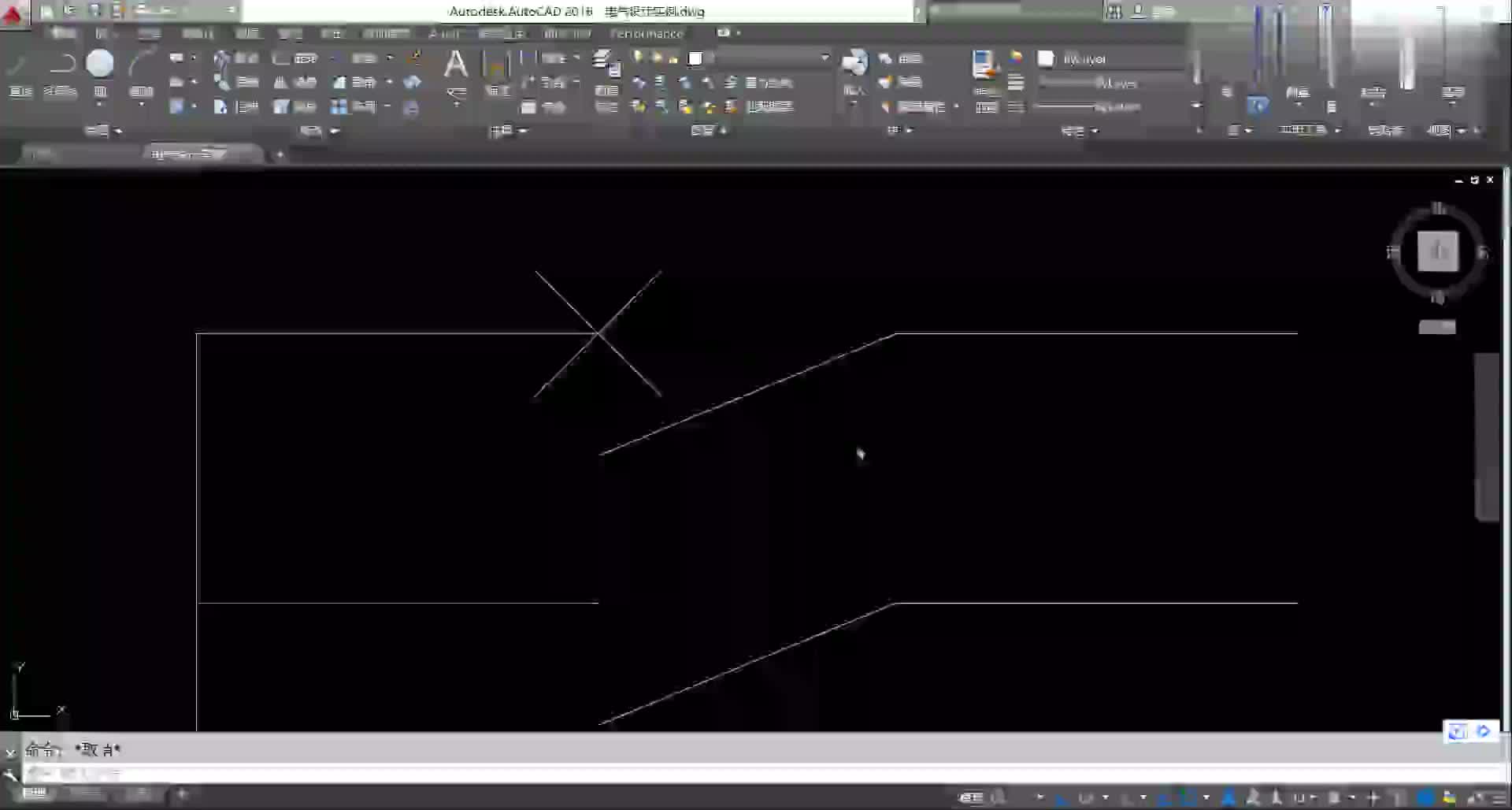The height and width of the screenshot is (810, 1512).
Task: Expand the Annotation panel title dropdown
Action: click(508, 131)
